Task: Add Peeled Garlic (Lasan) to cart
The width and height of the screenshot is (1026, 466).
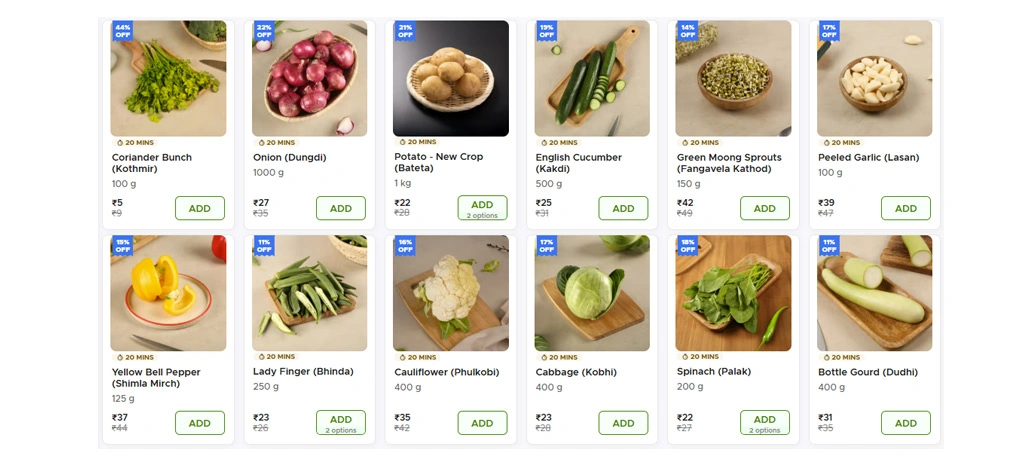Action: click(x=905, y=208)
